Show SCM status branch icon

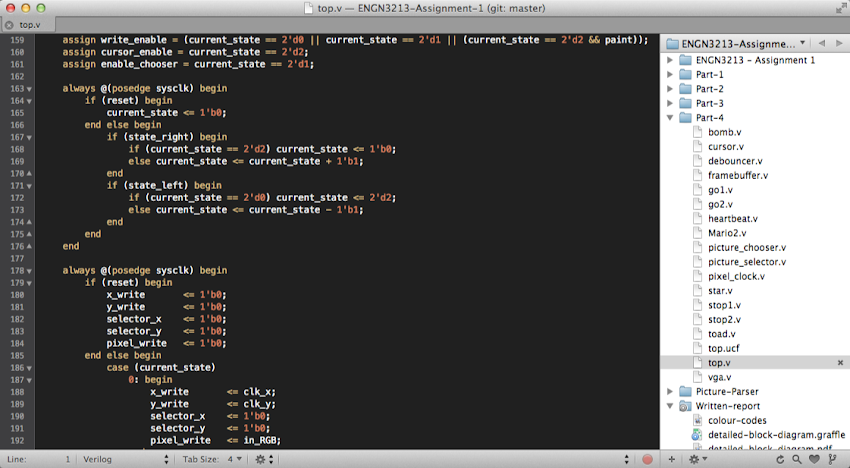832,459
